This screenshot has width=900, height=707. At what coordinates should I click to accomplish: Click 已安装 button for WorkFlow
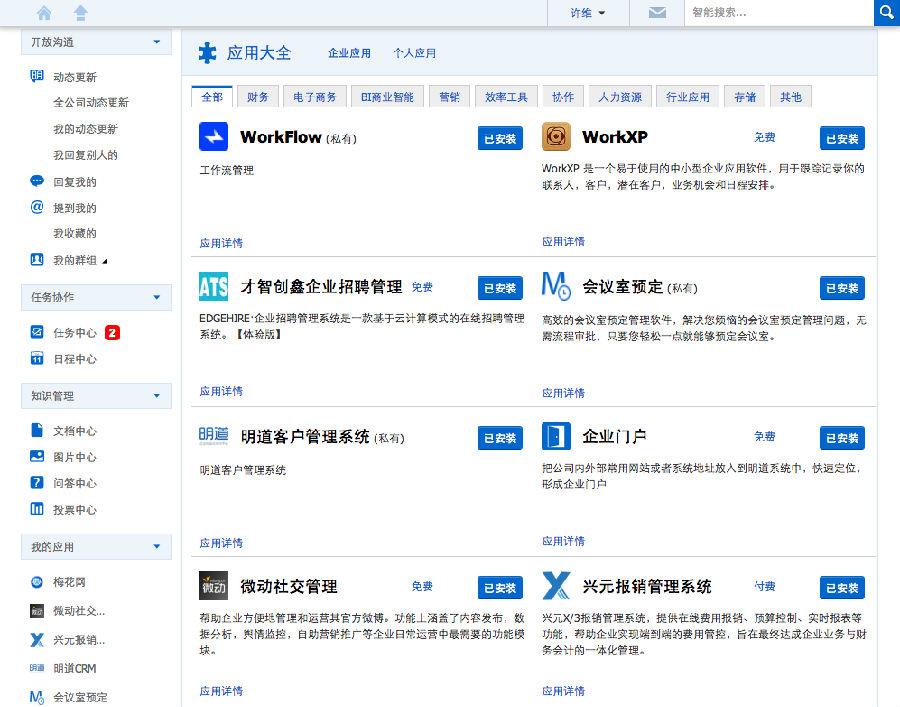tap(500, 139)
